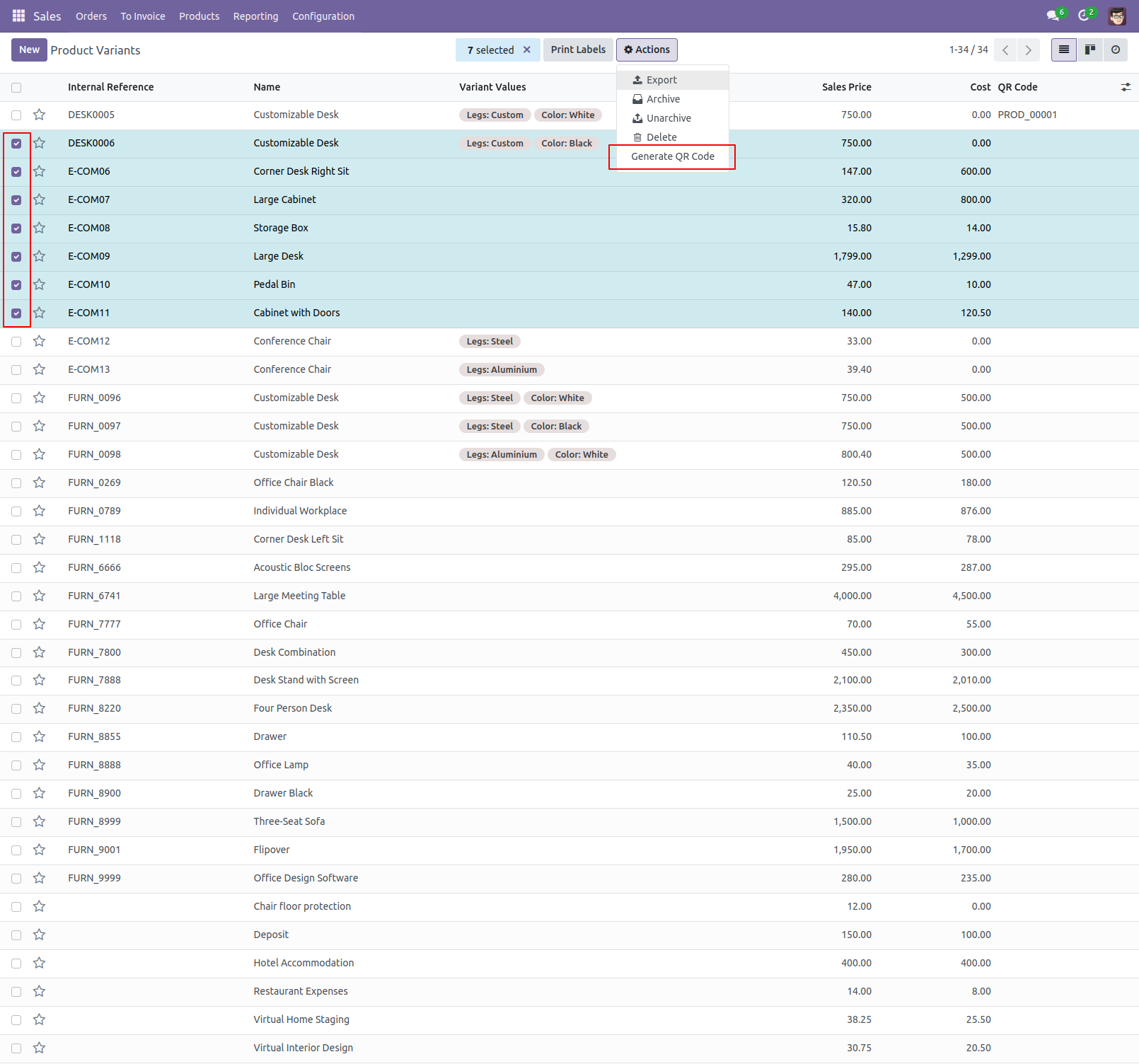Go to the previous page of records
This screenshot has width=1139, height=1064.
pos(1005,50)
